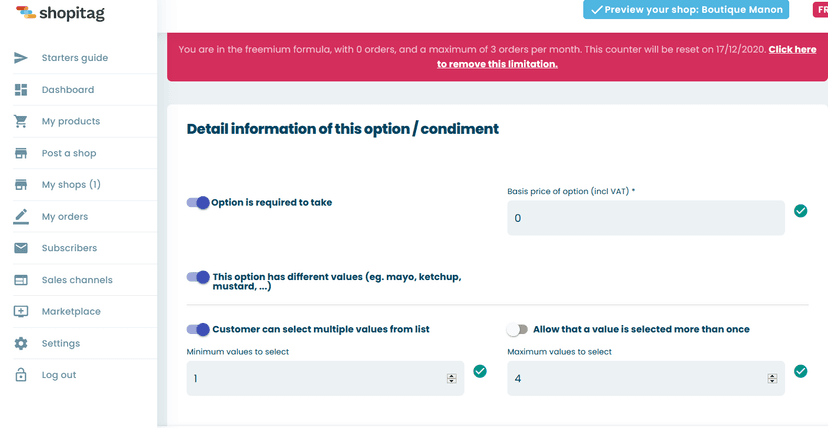828x428 pixels.
Task: Click the Settings gear icon
Action: coord(21,344)
